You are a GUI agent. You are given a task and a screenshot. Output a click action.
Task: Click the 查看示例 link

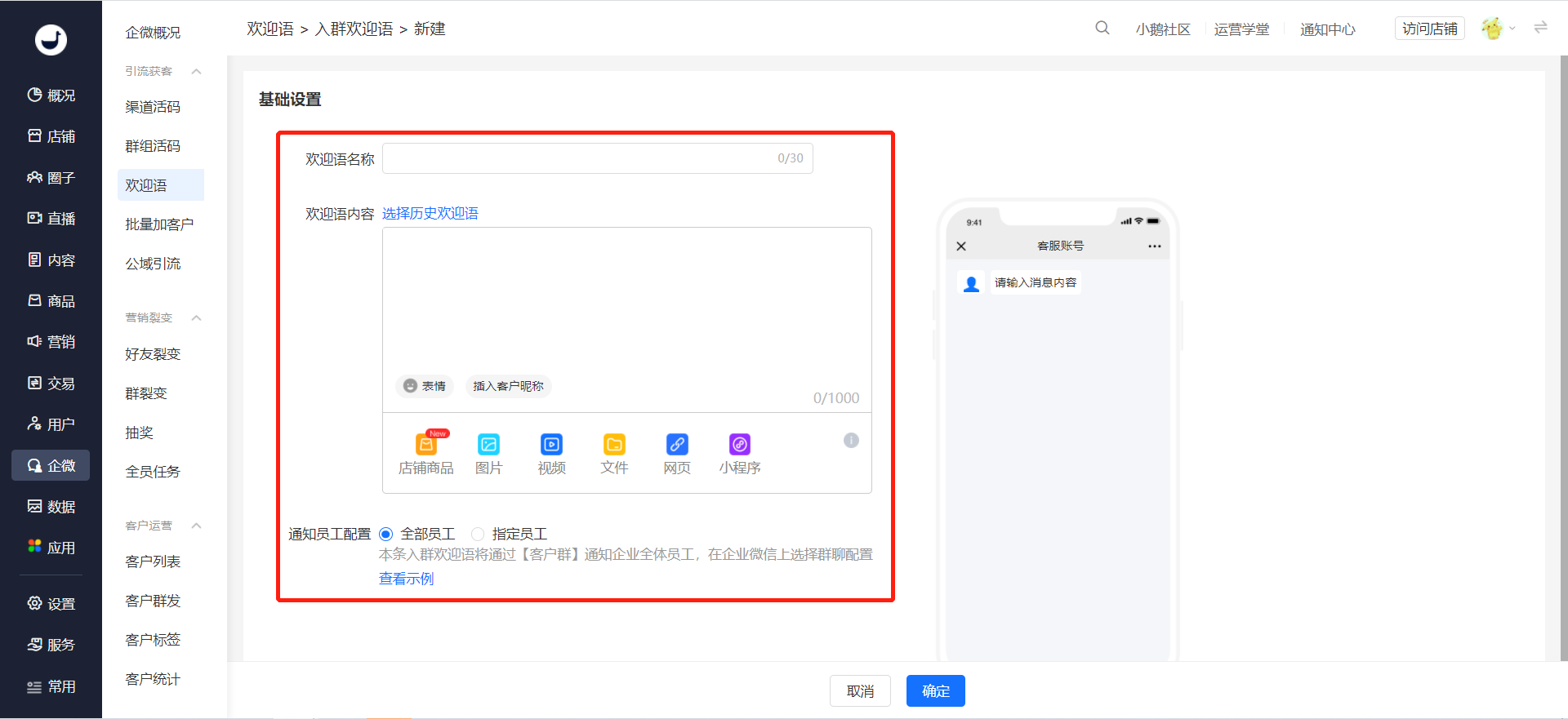[x=407, y=579]
